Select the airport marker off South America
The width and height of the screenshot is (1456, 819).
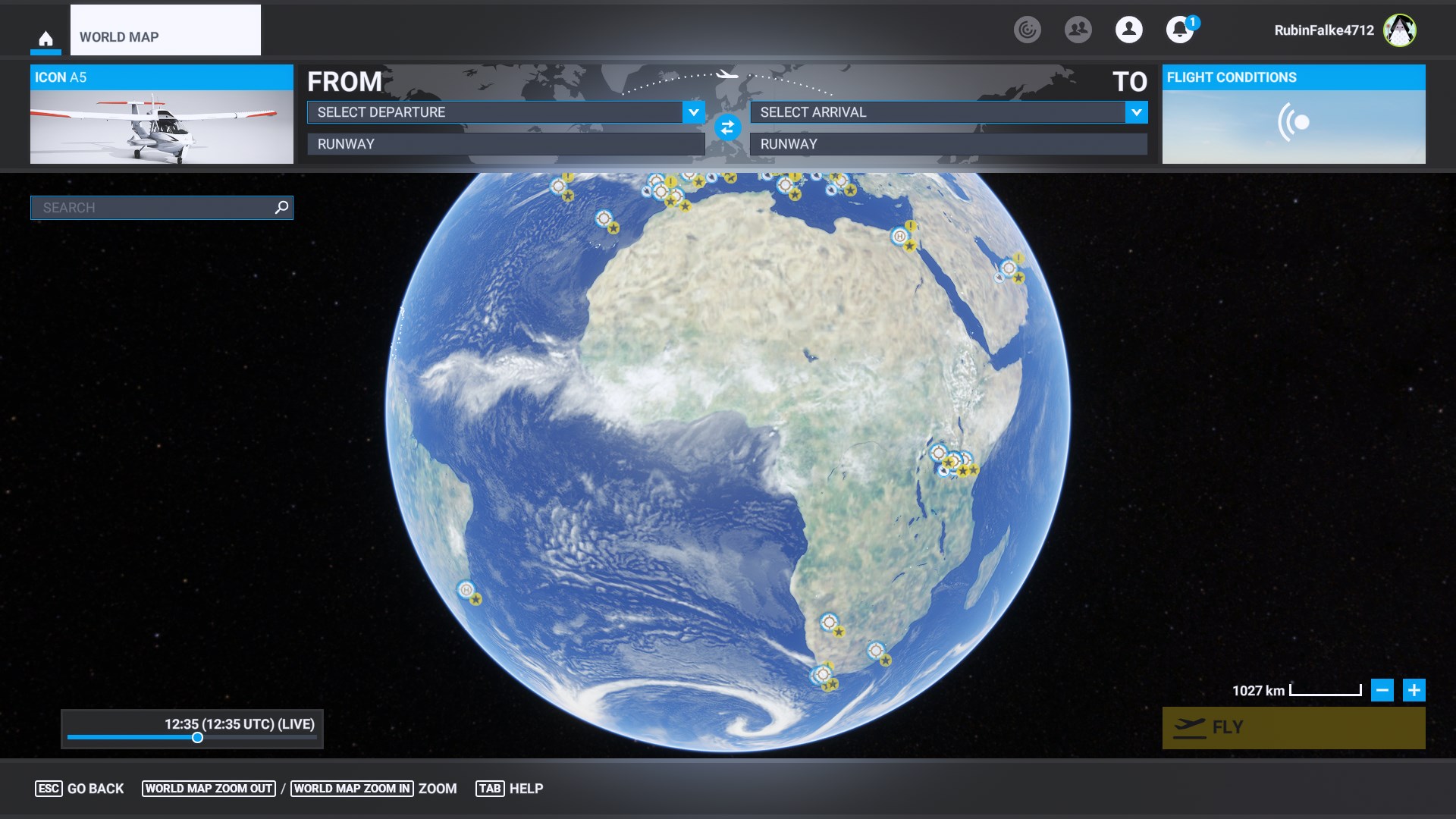466,590
